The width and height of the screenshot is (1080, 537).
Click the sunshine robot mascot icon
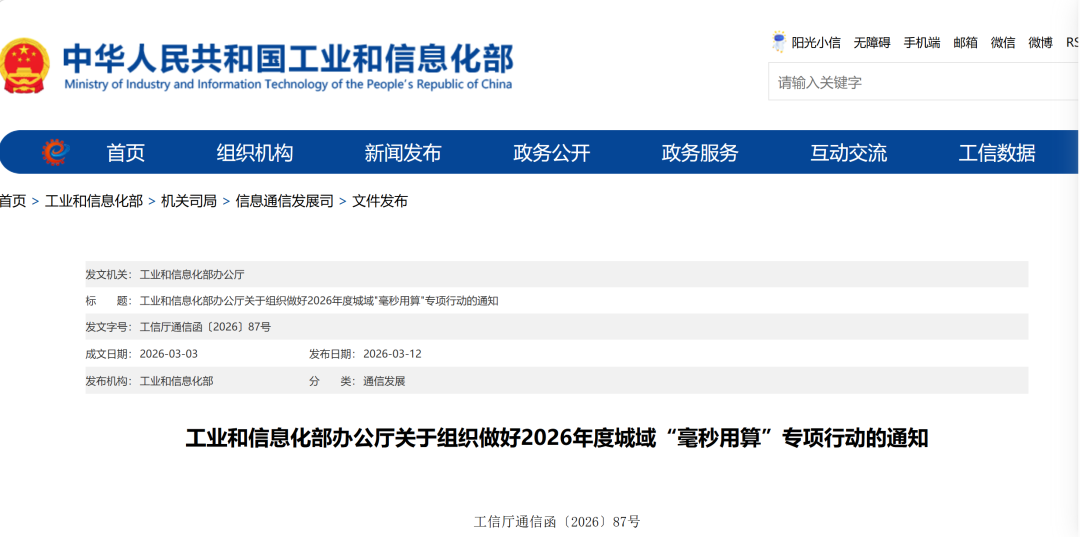tap(779, 42)
